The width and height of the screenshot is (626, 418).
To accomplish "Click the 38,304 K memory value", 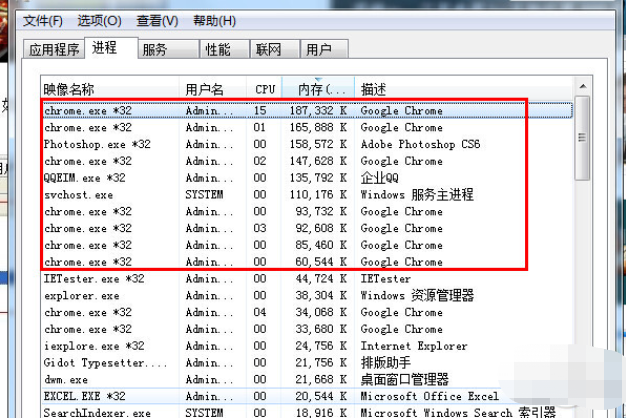I will 321,295.
